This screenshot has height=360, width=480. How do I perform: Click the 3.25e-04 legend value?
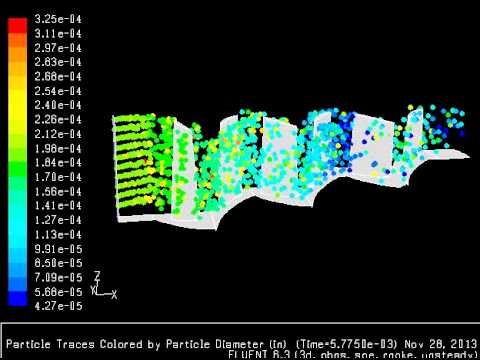click(x=58, y=19)
